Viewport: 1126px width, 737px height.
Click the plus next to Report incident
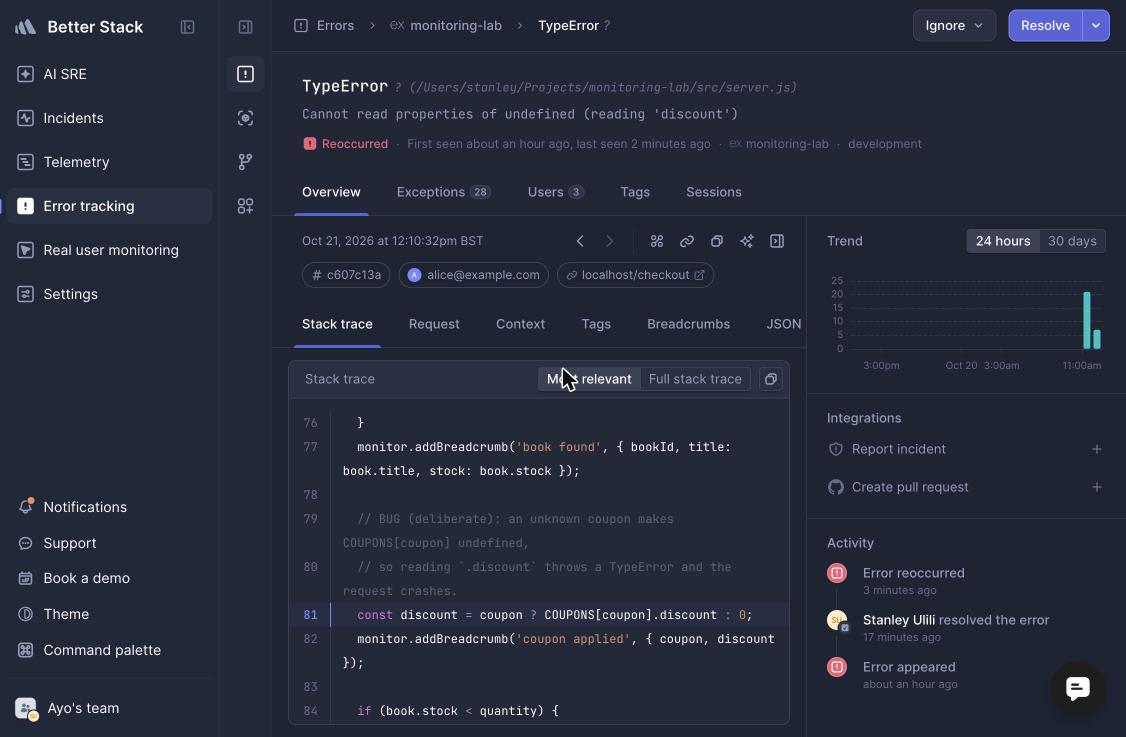[1097, 450]
